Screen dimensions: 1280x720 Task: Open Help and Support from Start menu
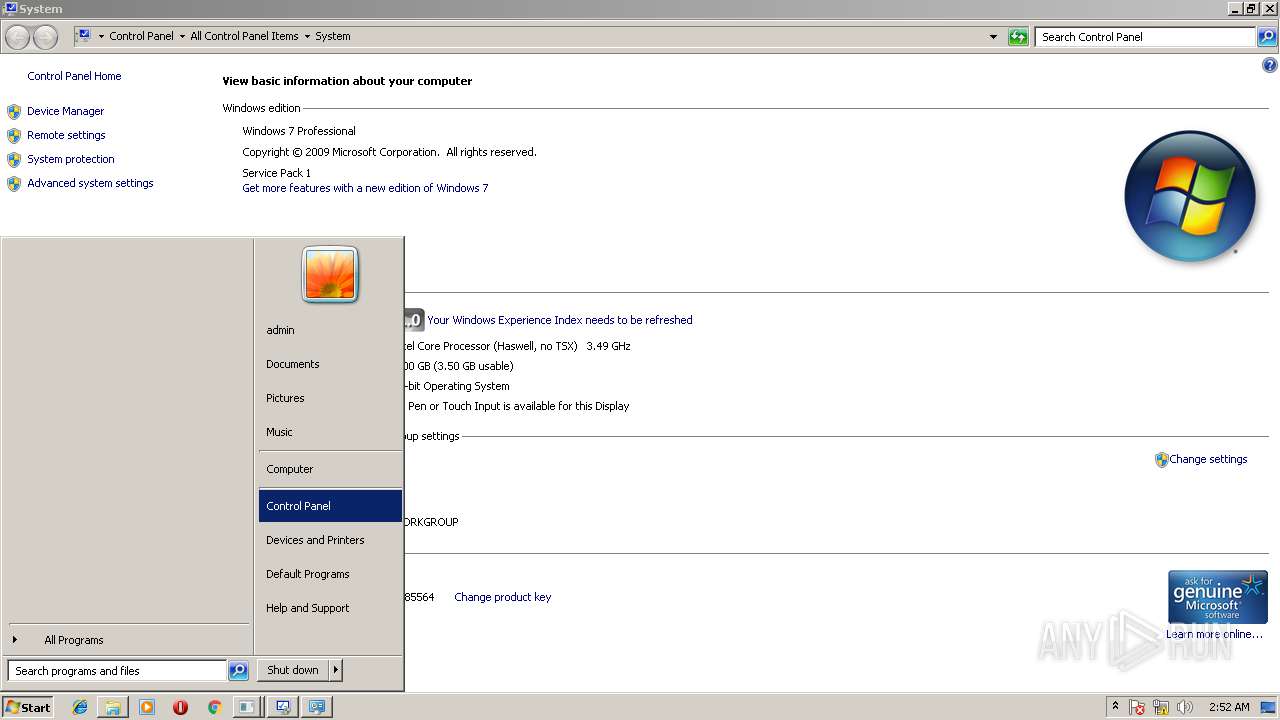(330, 608)
